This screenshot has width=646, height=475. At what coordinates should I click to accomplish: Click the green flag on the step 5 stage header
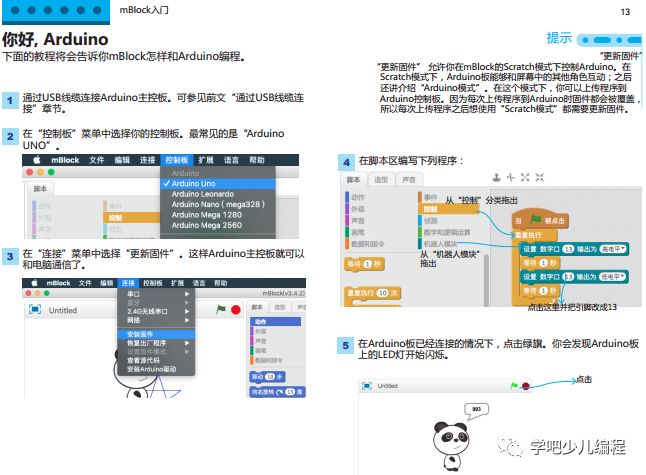coord(514,386)
